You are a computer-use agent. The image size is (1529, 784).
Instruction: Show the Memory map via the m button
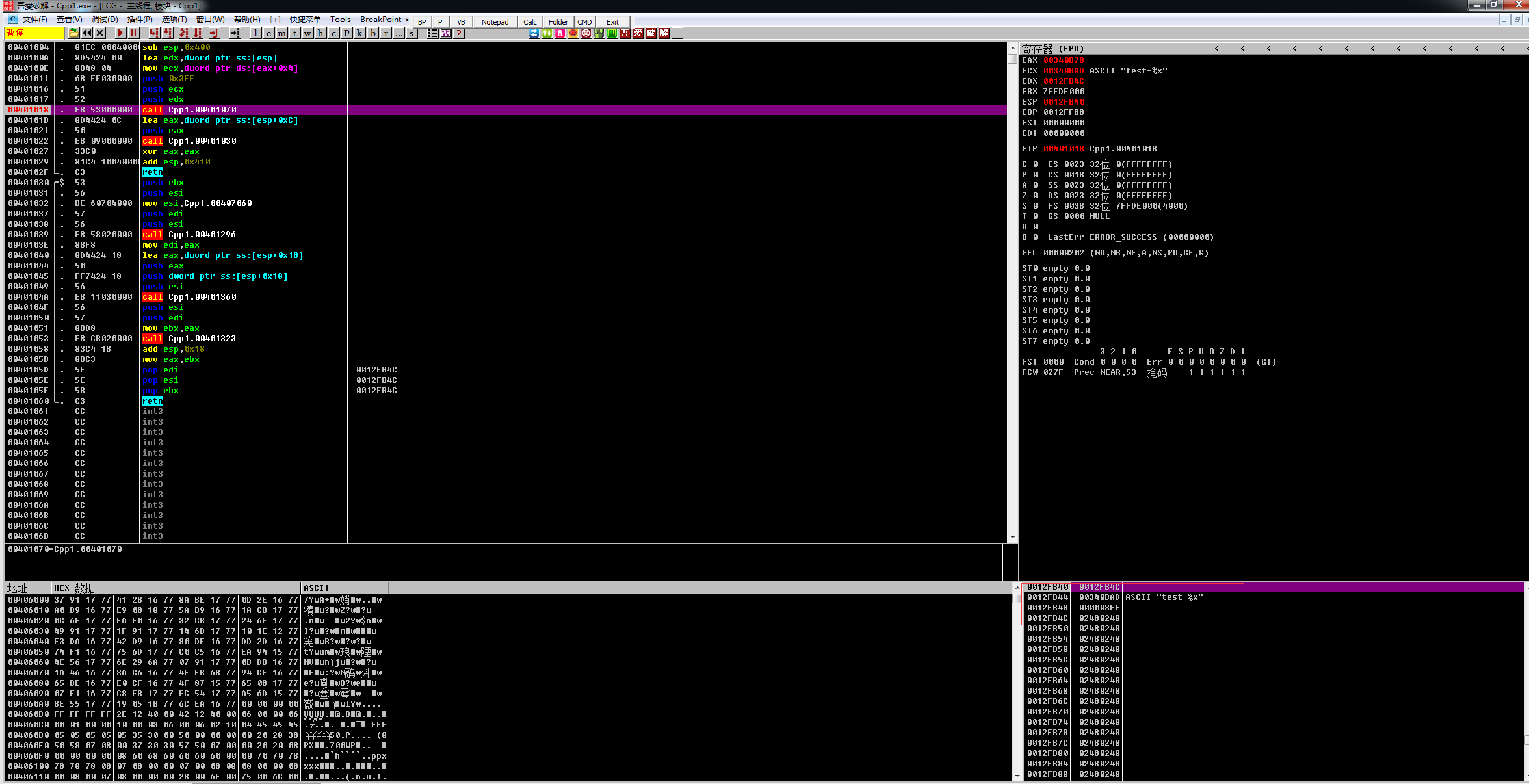pos(282,33)
